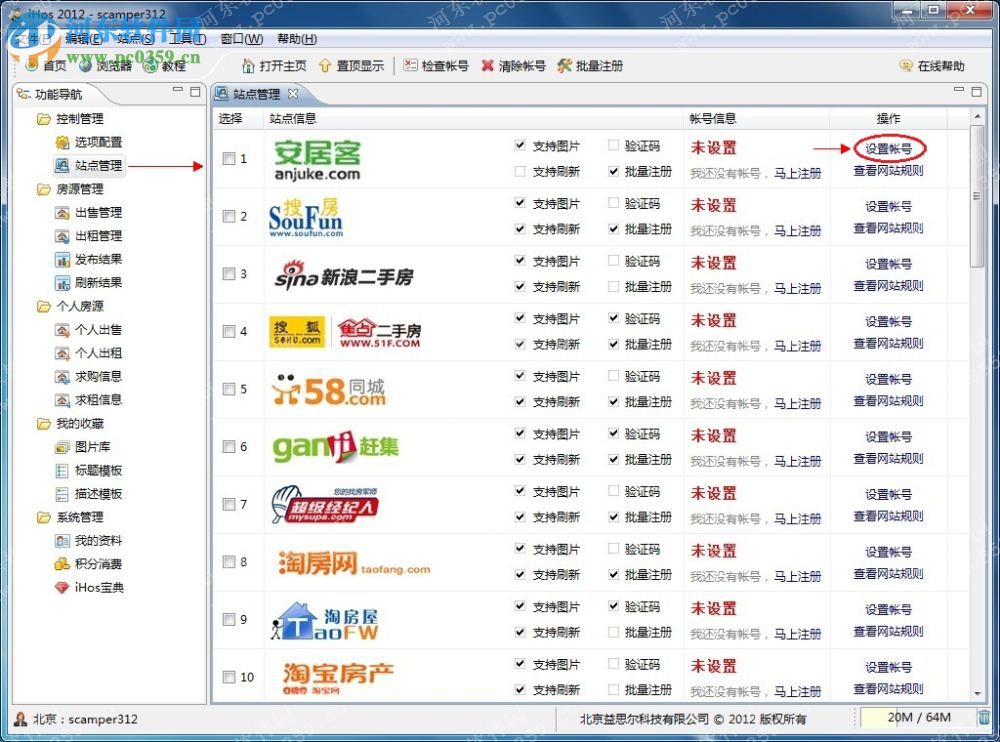Click 打开主页 to open main page
Viewport: 1000px width, 742px height.
click(x=281, y=66)
